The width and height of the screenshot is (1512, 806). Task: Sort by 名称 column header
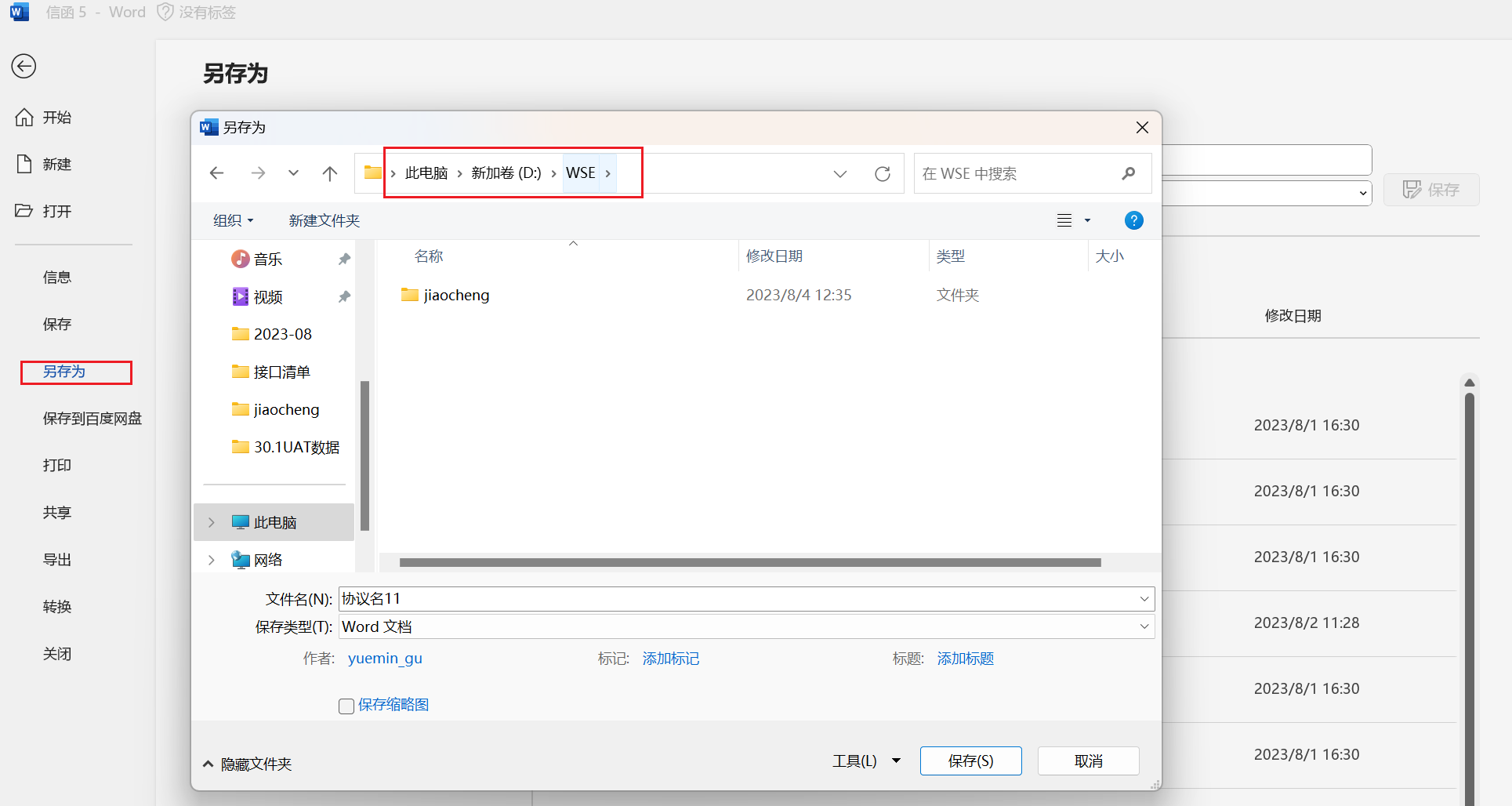point(429,256)
